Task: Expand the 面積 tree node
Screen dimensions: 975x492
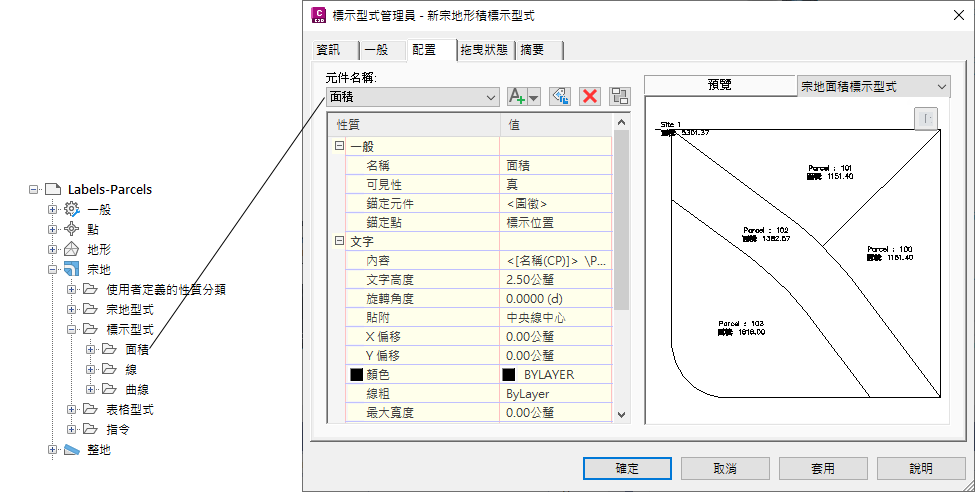Action: [x=91, y=349]
